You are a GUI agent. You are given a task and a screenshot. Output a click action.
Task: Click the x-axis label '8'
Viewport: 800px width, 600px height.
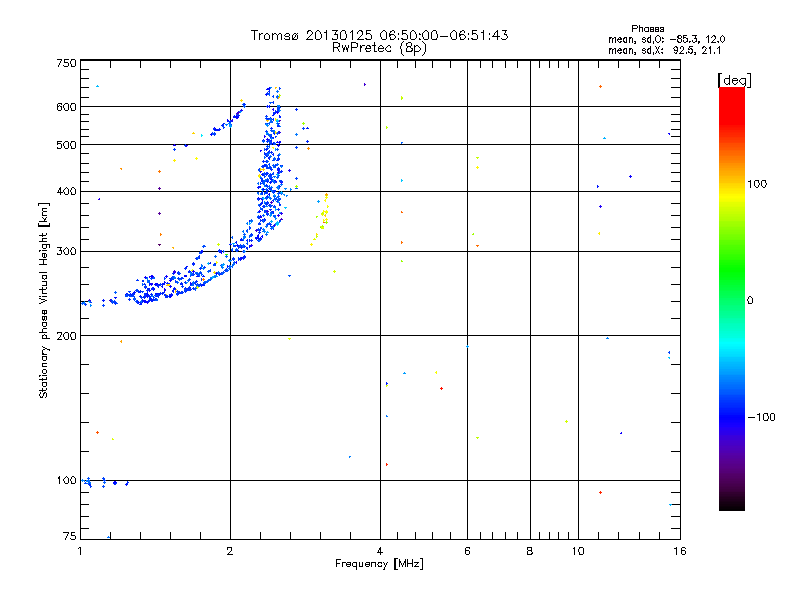click(x=530, y=551)
